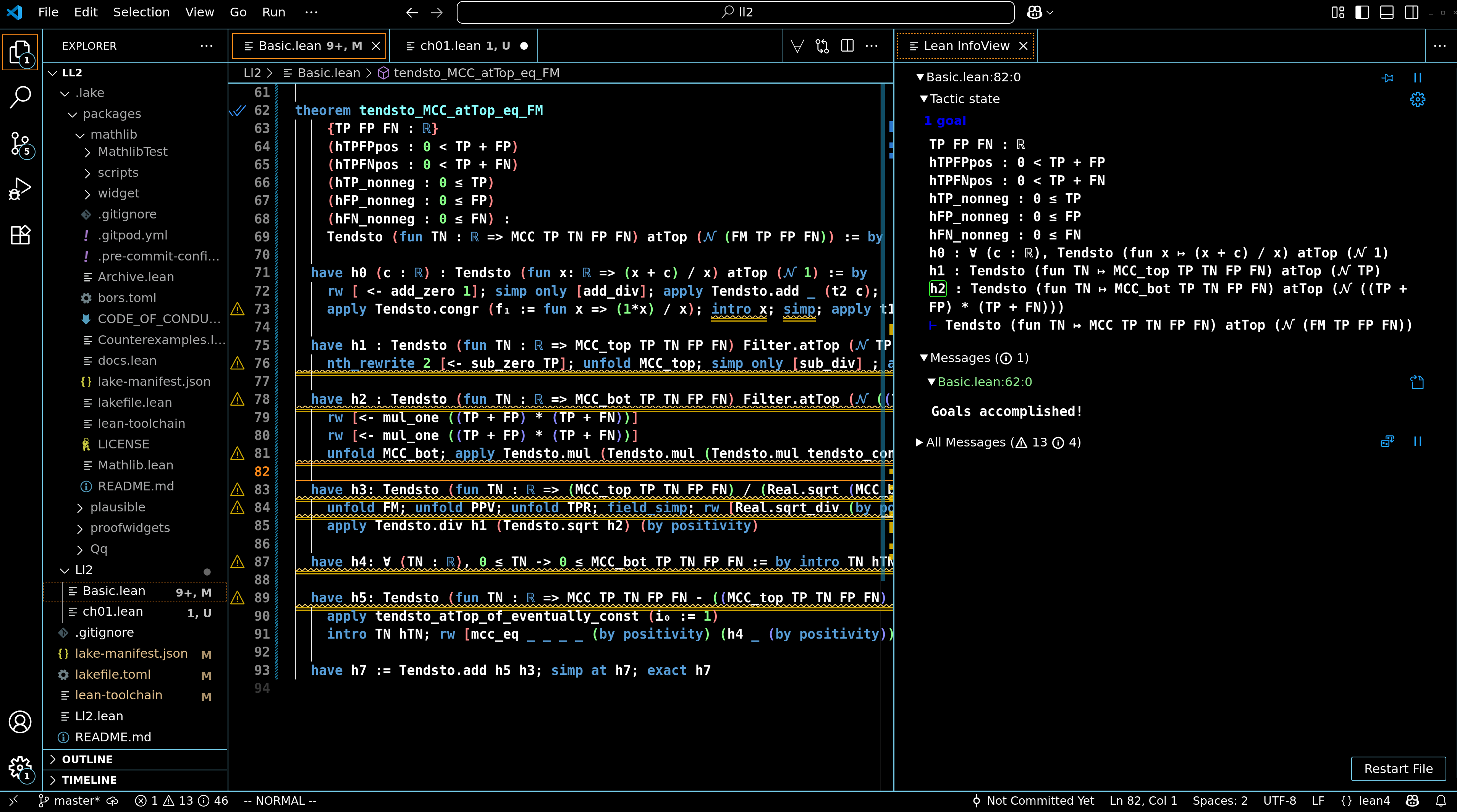1457x812 pixels.
Task: Open Run and Debug view
Action: click(20, 189)
